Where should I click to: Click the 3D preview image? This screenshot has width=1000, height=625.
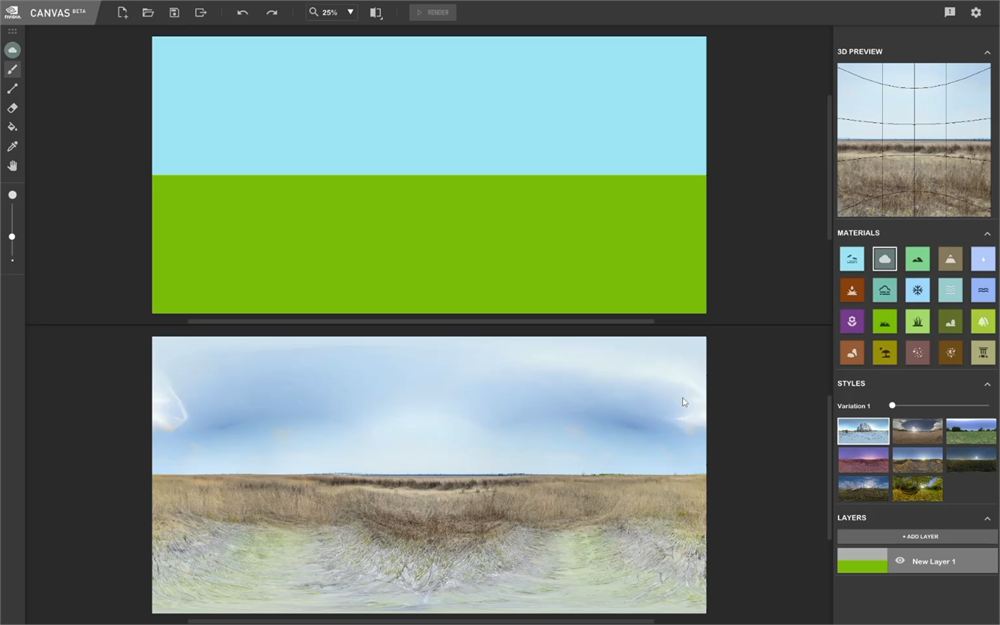click(914, 140)
